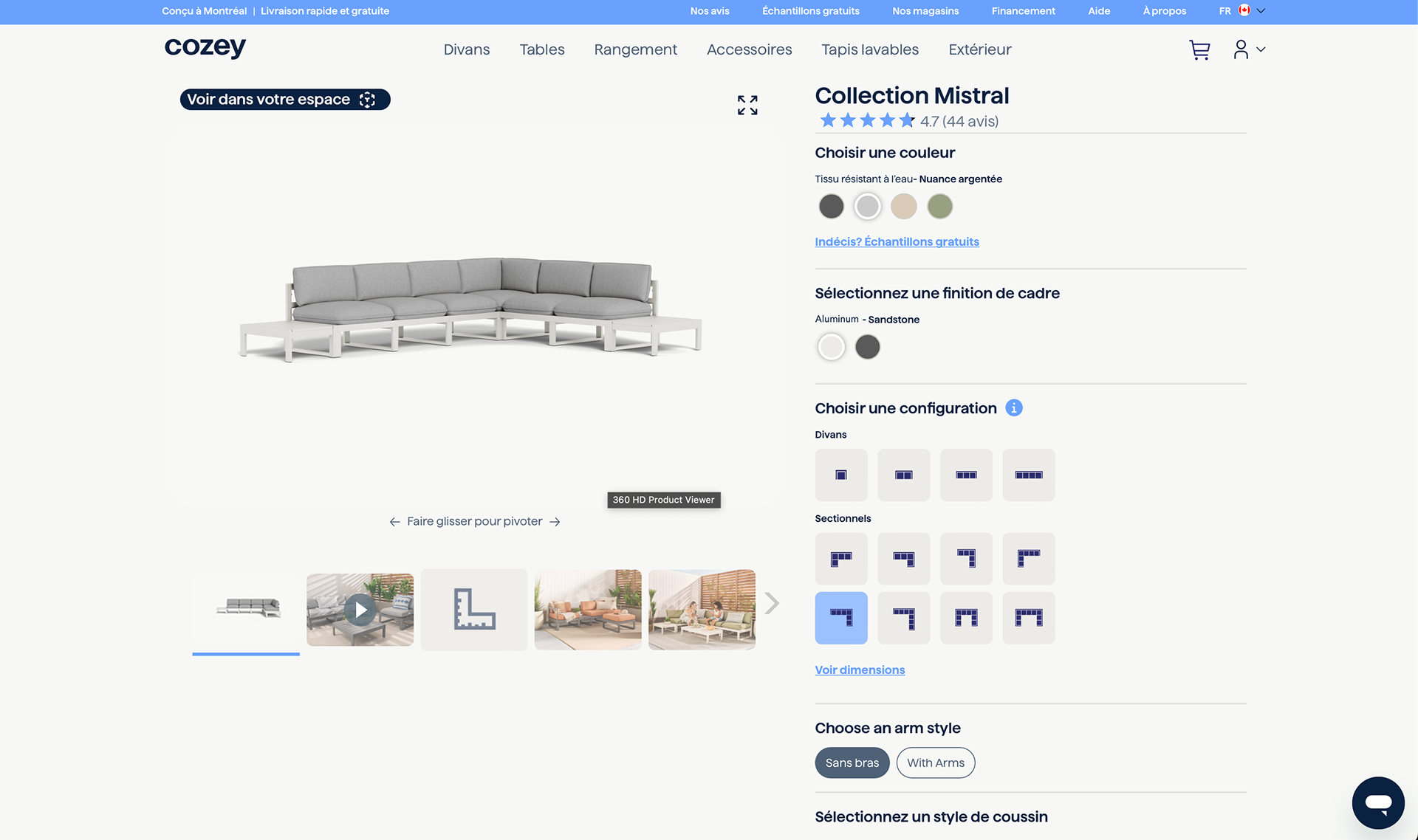Open Nos magasins page
The image size is (1418, 840).
pos(925,10)
